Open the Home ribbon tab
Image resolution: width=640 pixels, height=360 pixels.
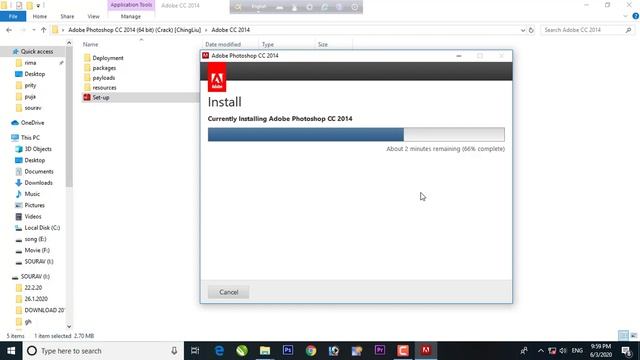click(x=40, y=16)
